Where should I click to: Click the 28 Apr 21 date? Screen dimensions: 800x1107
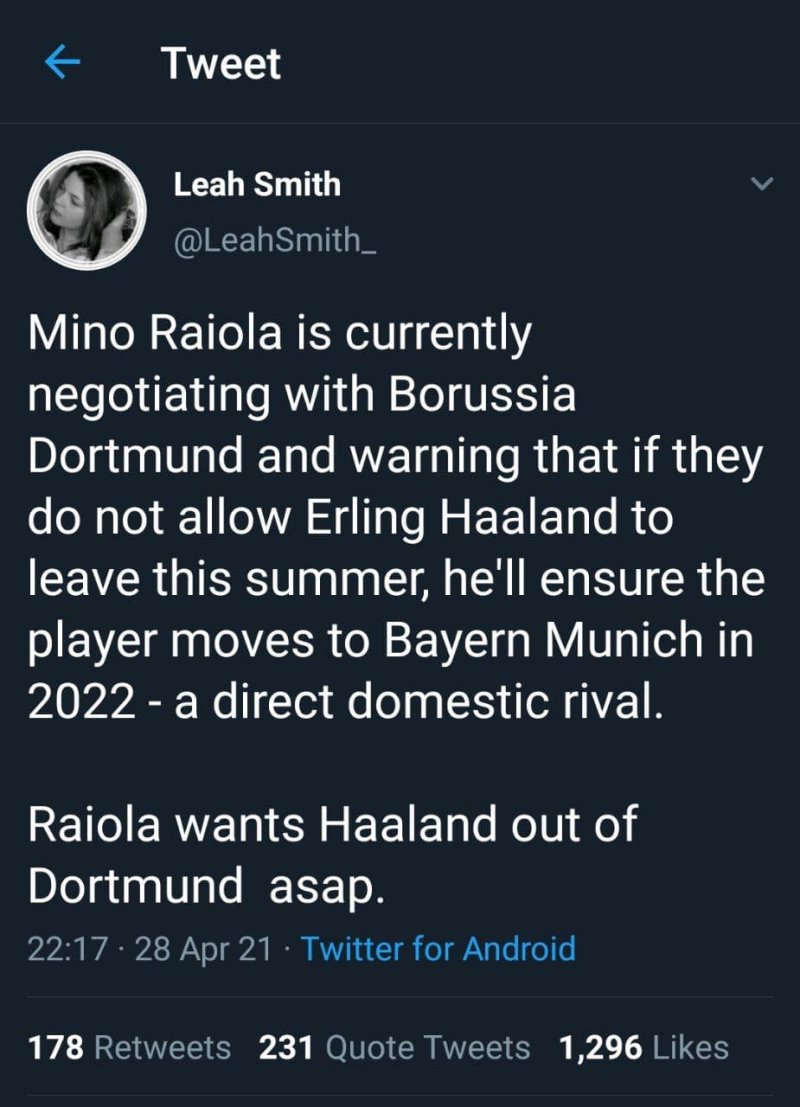[x=205, y=947]
